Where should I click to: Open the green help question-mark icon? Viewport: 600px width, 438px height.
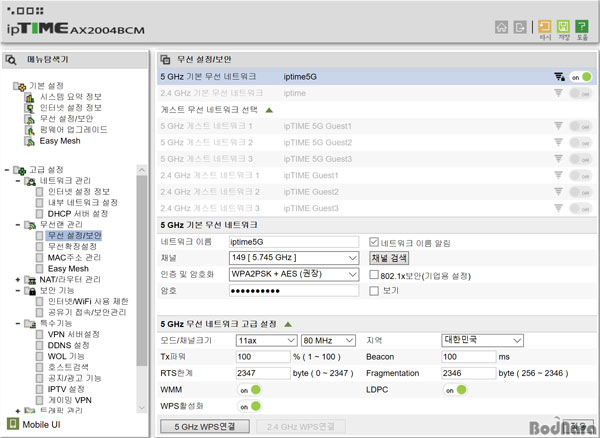(x=582, y=27)
